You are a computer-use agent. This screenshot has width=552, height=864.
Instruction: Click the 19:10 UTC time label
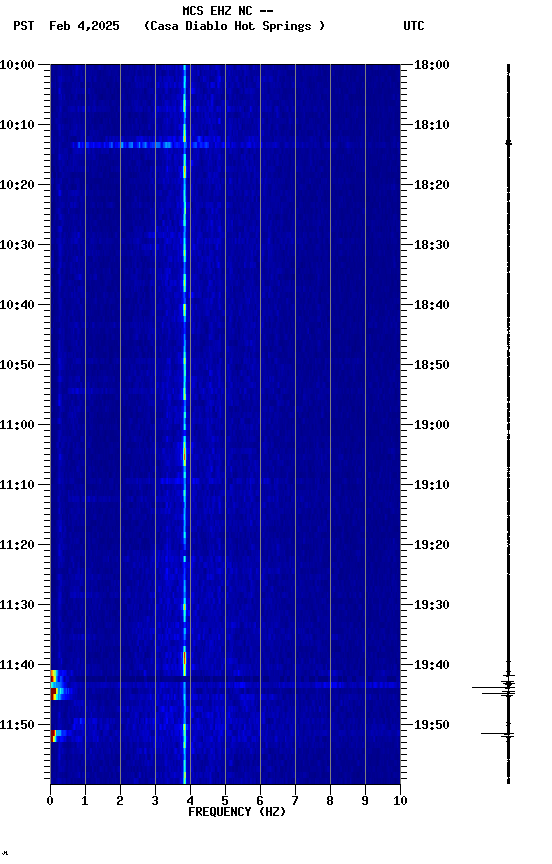coord(432,485)
